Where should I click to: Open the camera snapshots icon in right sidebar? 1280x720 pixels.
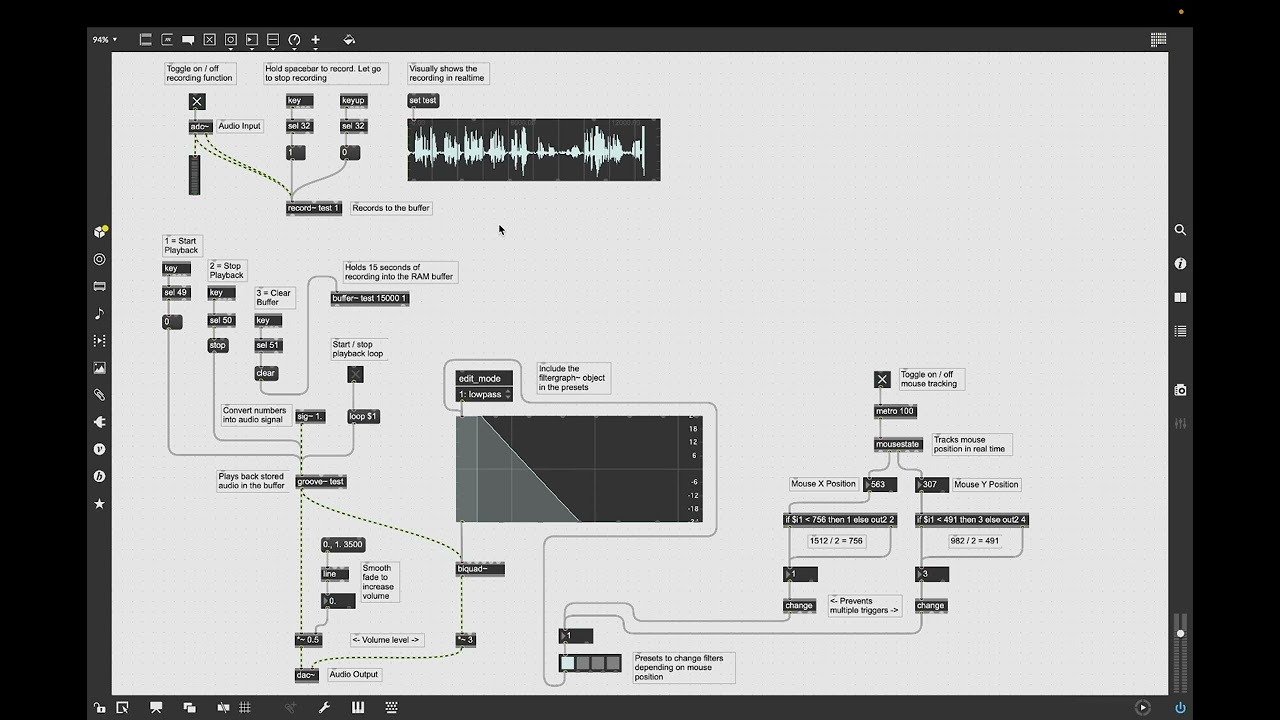1180,390
